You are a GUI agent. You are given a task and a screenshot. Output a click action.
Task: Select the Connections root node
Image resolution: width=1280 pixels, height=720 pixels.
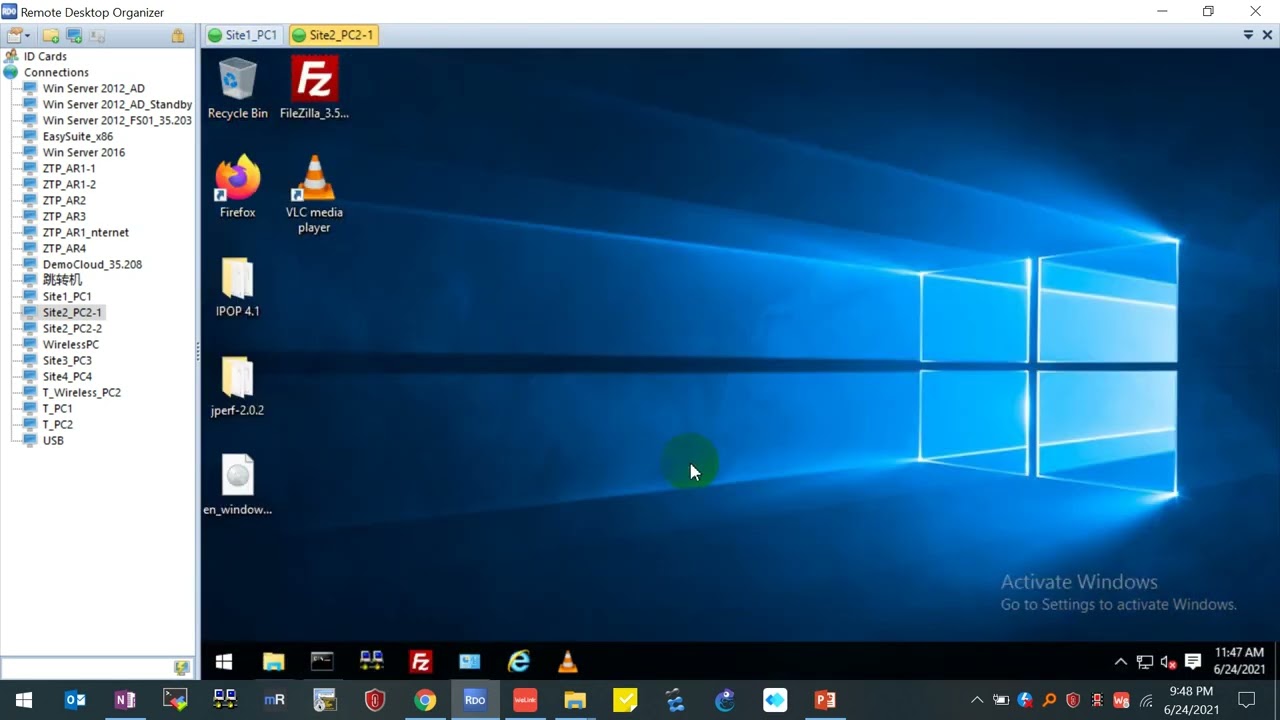(56, 73)
